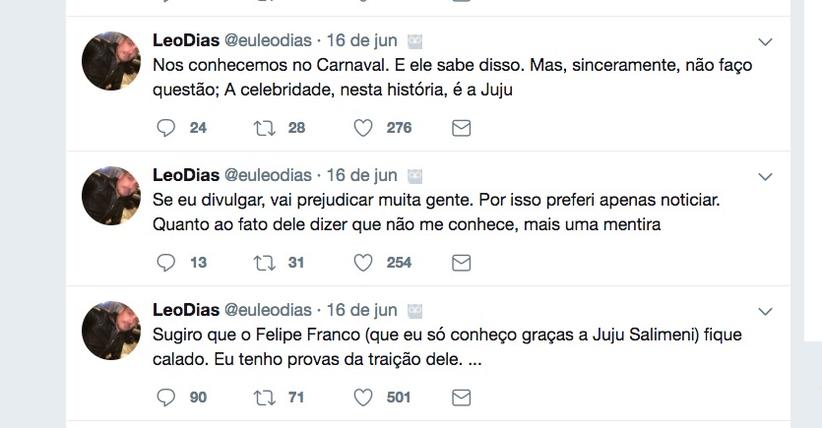Like the Felipe Franco tweet
822x428 pixels.
tap(363, 397)
